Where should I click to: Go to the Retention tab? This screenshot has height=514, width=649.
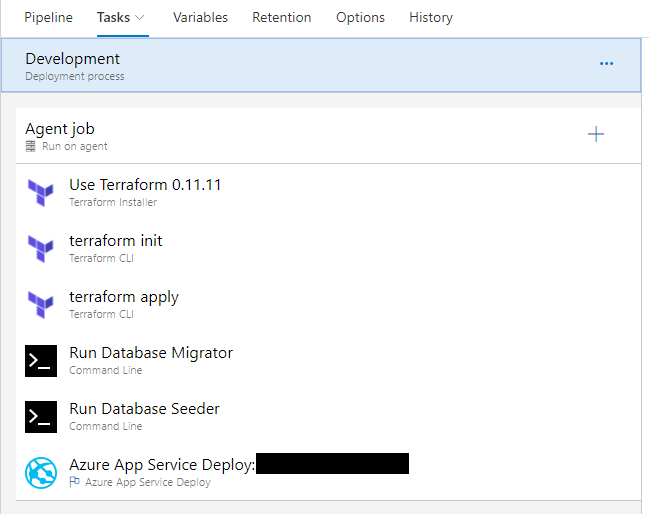[281, 18]
